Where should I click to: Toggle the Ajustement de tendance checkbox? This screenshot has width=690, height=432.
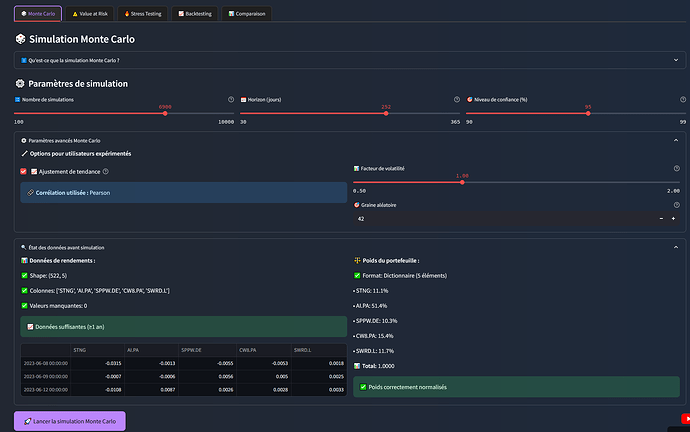[x=24, y=171]
